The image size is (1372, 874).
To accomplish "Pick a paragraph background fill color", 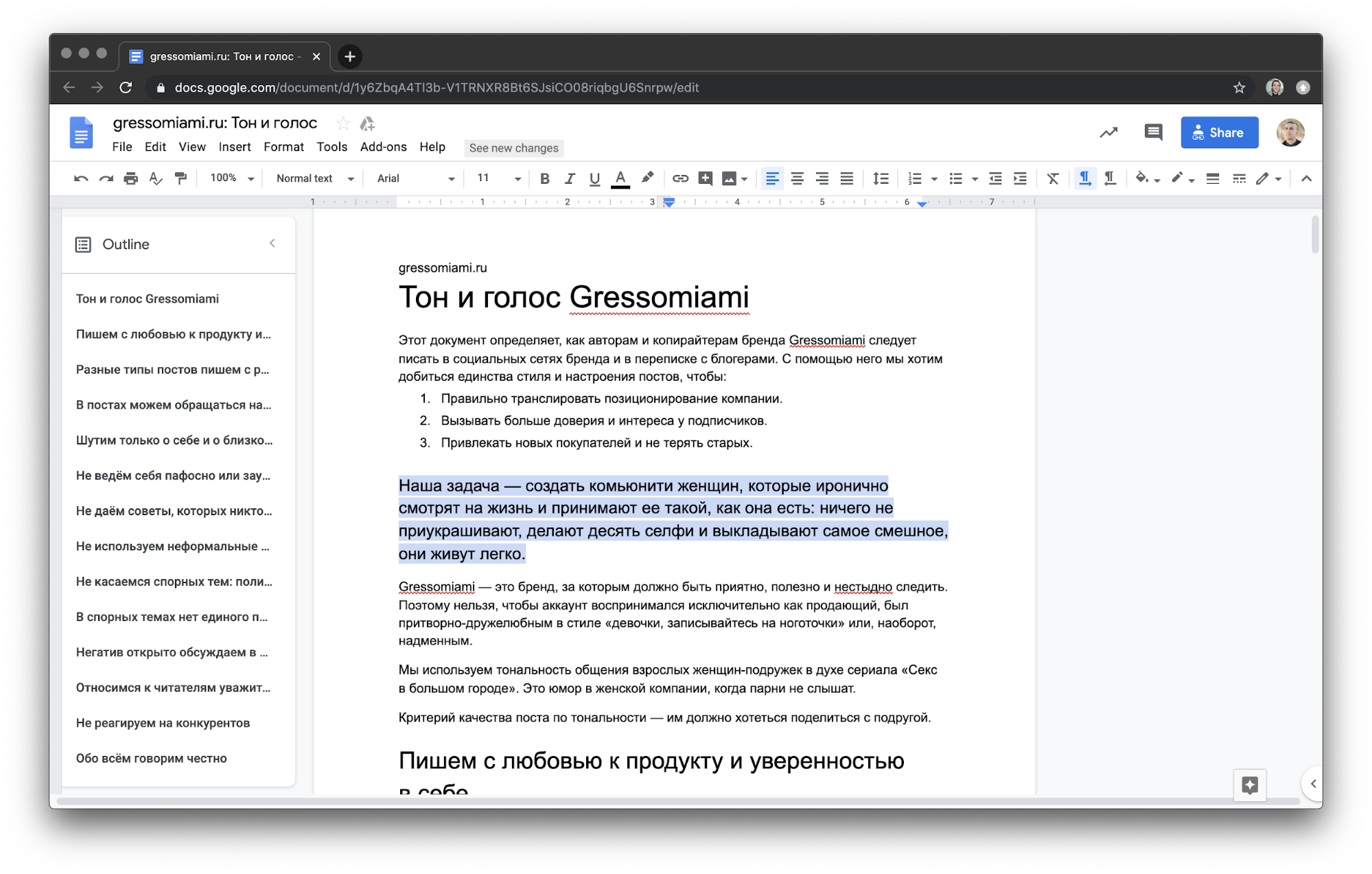I will click(1141, 178).
